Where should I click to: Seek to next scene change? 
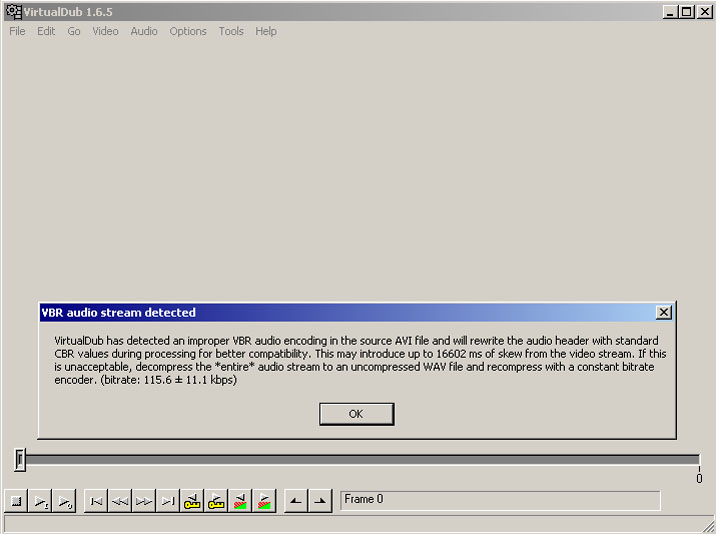[x=264, y=501]
